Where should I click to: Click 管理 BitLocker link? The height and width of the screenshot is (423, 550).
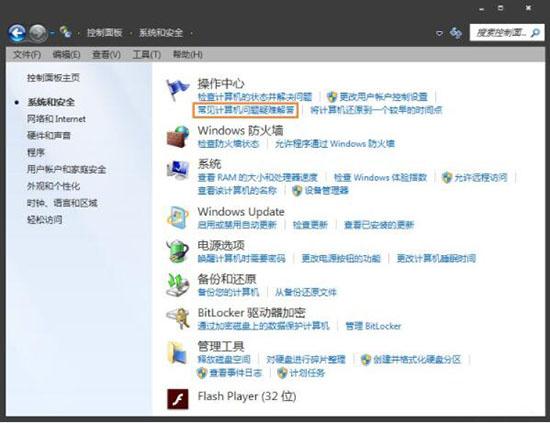coord(373,326)
